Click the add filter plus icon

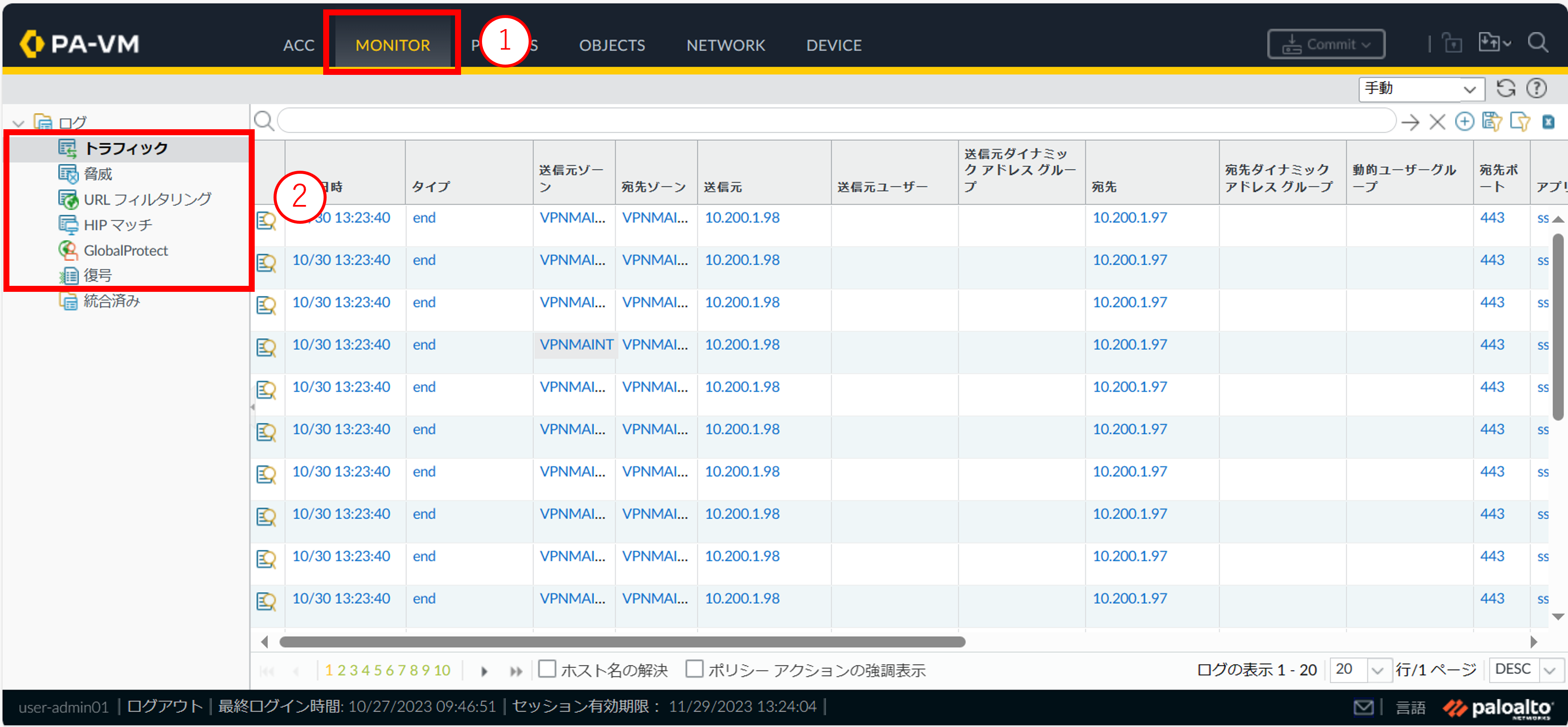pos(1464,122)
